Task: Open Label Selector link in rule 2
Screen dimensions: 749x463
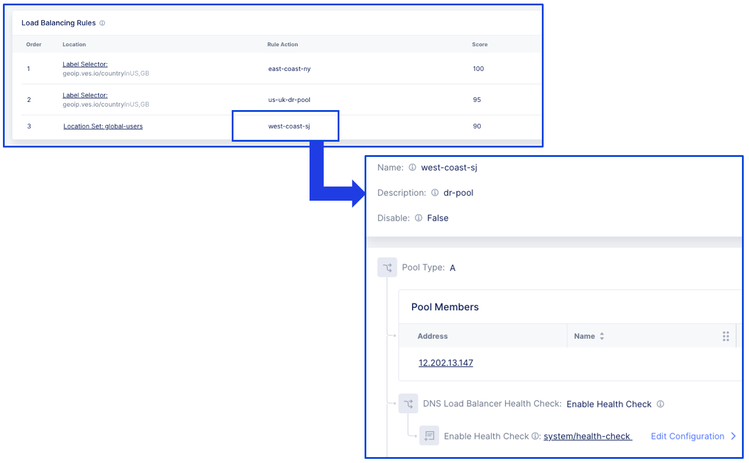Action: click(x=85, y=95)
